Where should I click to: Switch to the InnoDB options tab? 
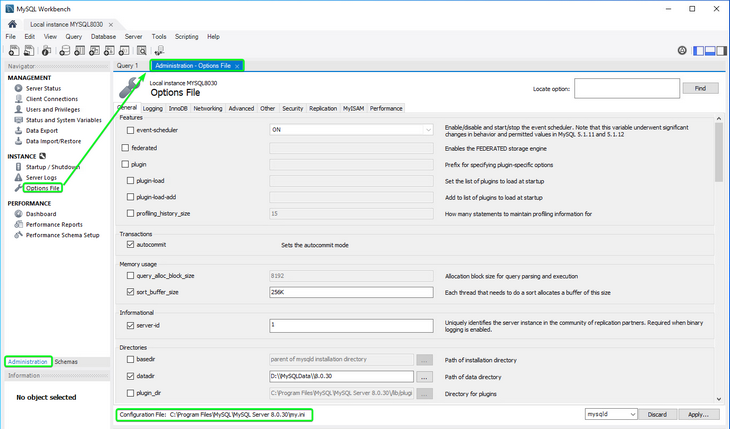pyautogui.click(x=178, y=109)
